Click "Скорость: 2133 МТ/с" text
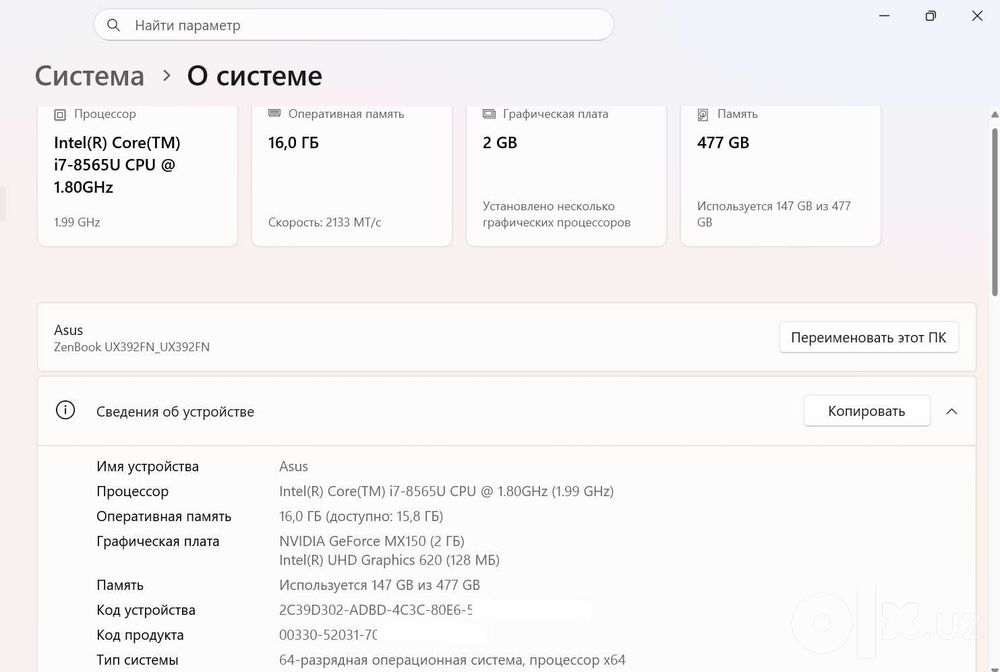Viewport: 1000px width, 672px height. (x=325, y=222)
